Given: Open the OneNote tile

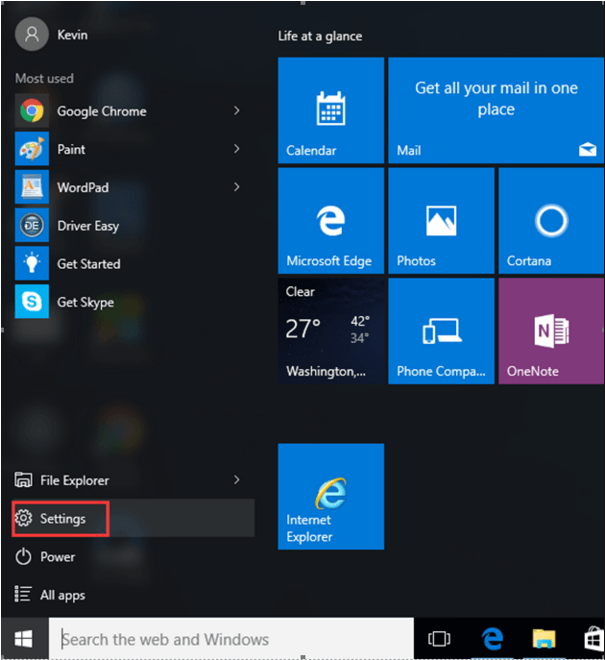Looking at the screenshot, I should (551, 331).
